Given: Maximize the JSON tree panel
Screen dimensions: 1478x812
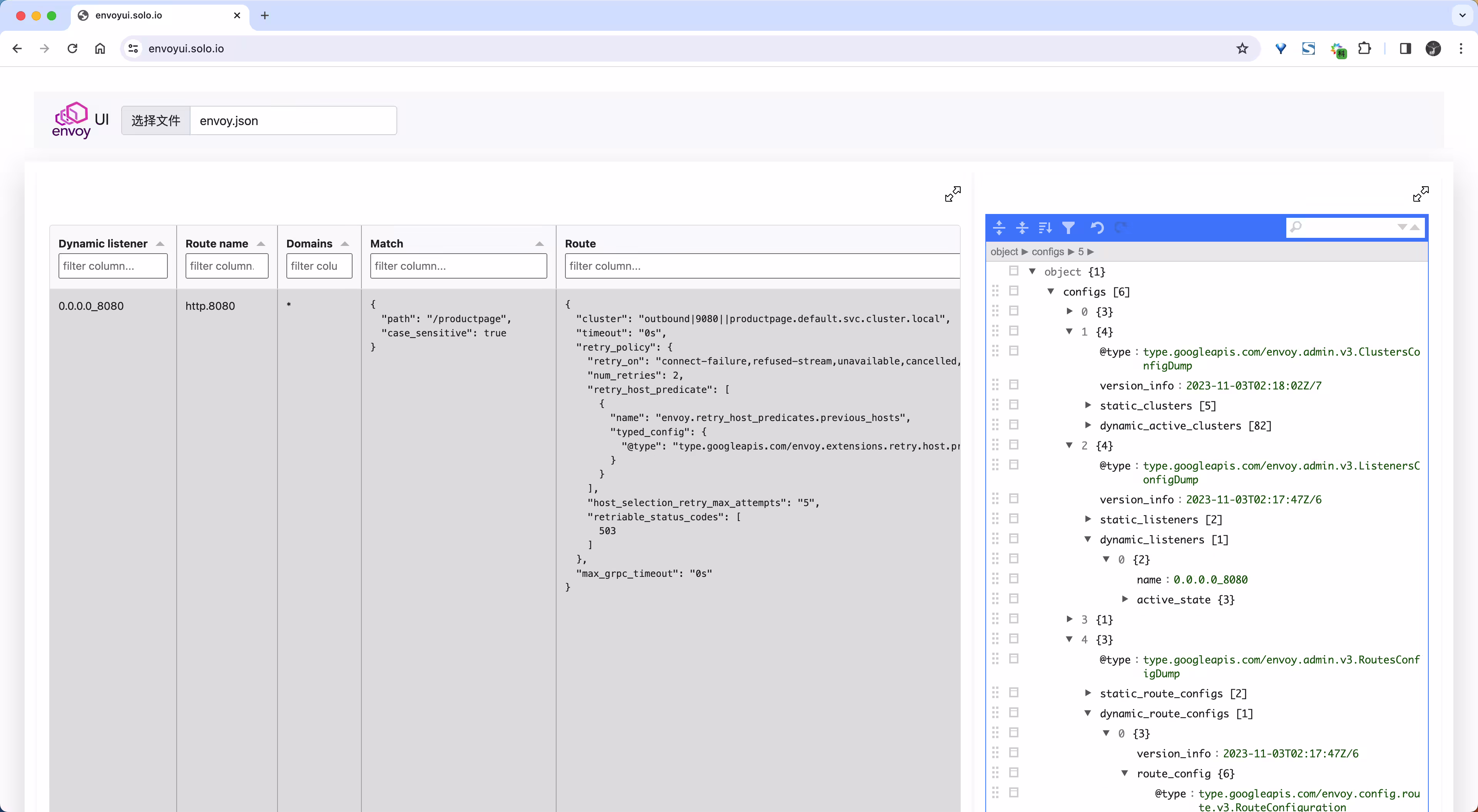Looking at the screenshot, I should pyautogui.click(x=1421, y=194).
